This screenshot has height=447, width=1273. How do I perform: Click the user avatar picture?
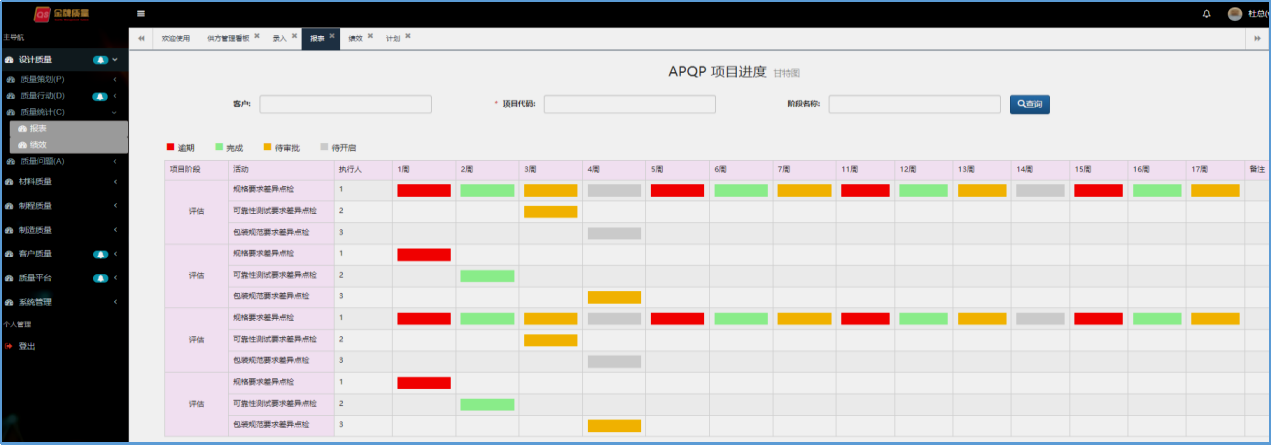coord(1234,14)
